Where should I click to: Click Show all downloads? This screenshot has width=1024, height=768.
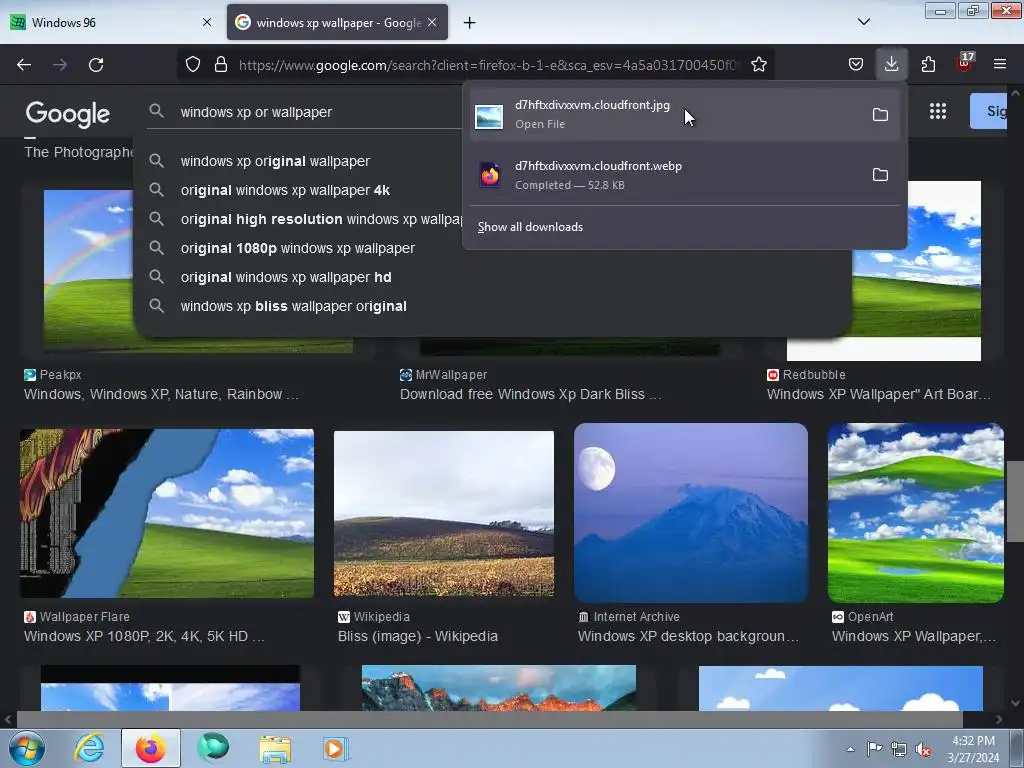530,227
